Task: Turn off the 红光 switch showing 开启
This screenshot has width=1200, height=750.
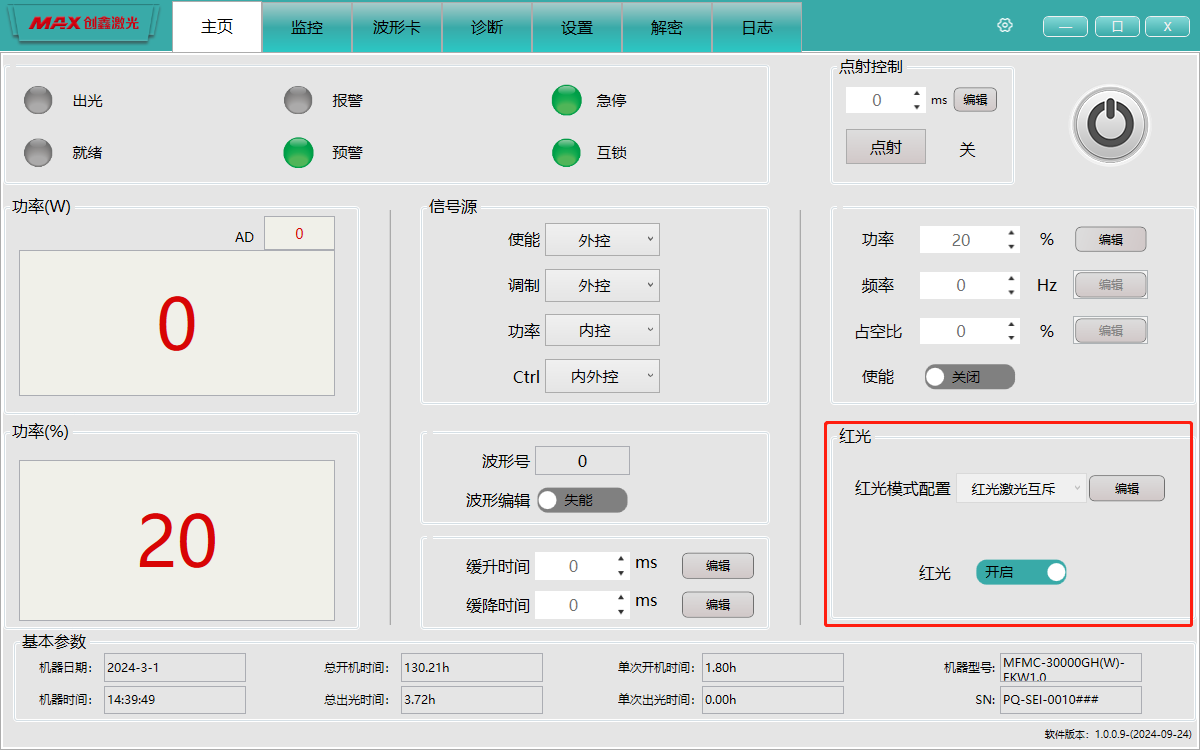Action: pos(1021,572)
